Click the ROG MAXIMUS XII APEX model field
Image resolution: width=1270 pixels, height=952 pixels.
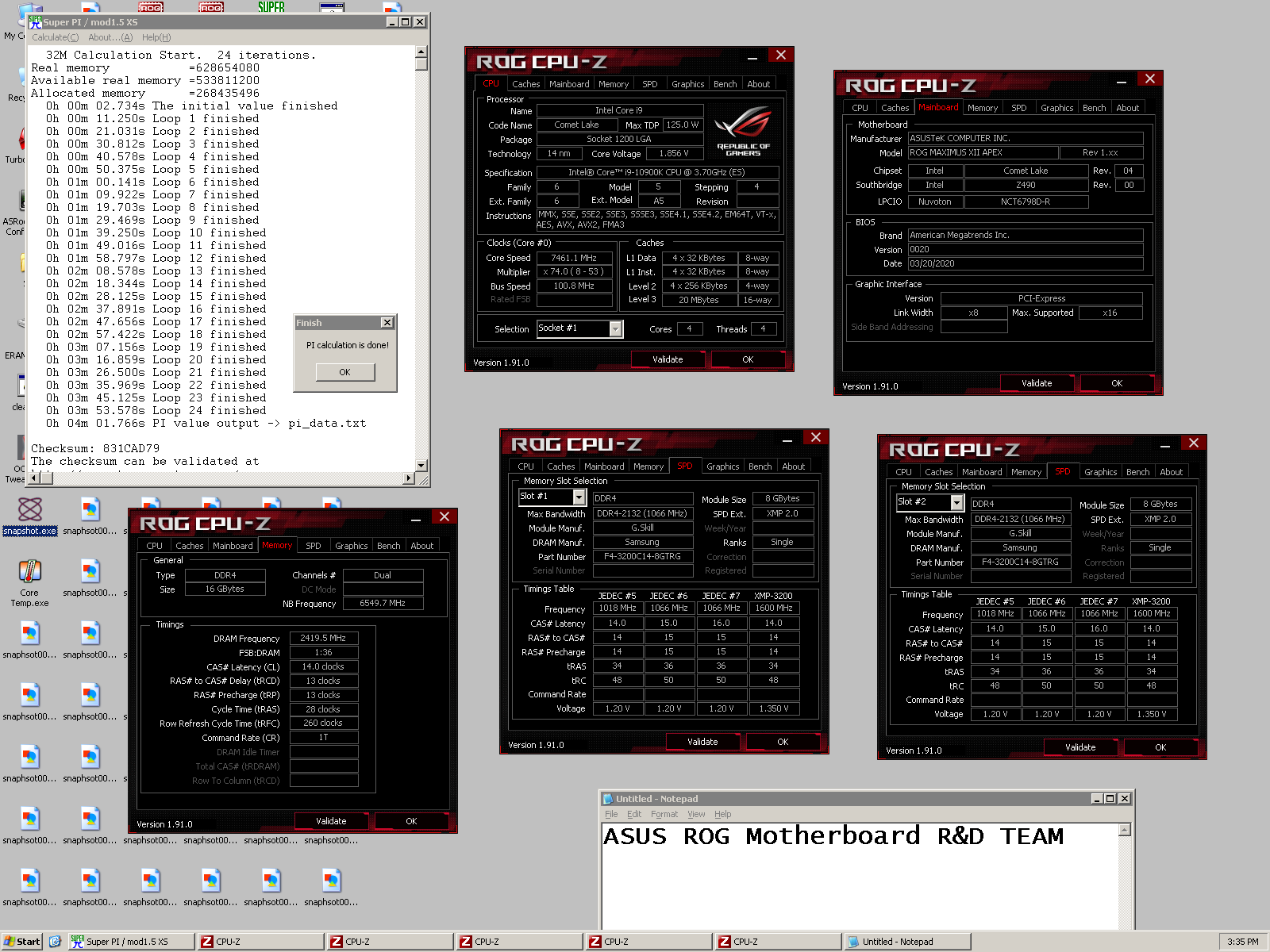(x=983, y=152)
